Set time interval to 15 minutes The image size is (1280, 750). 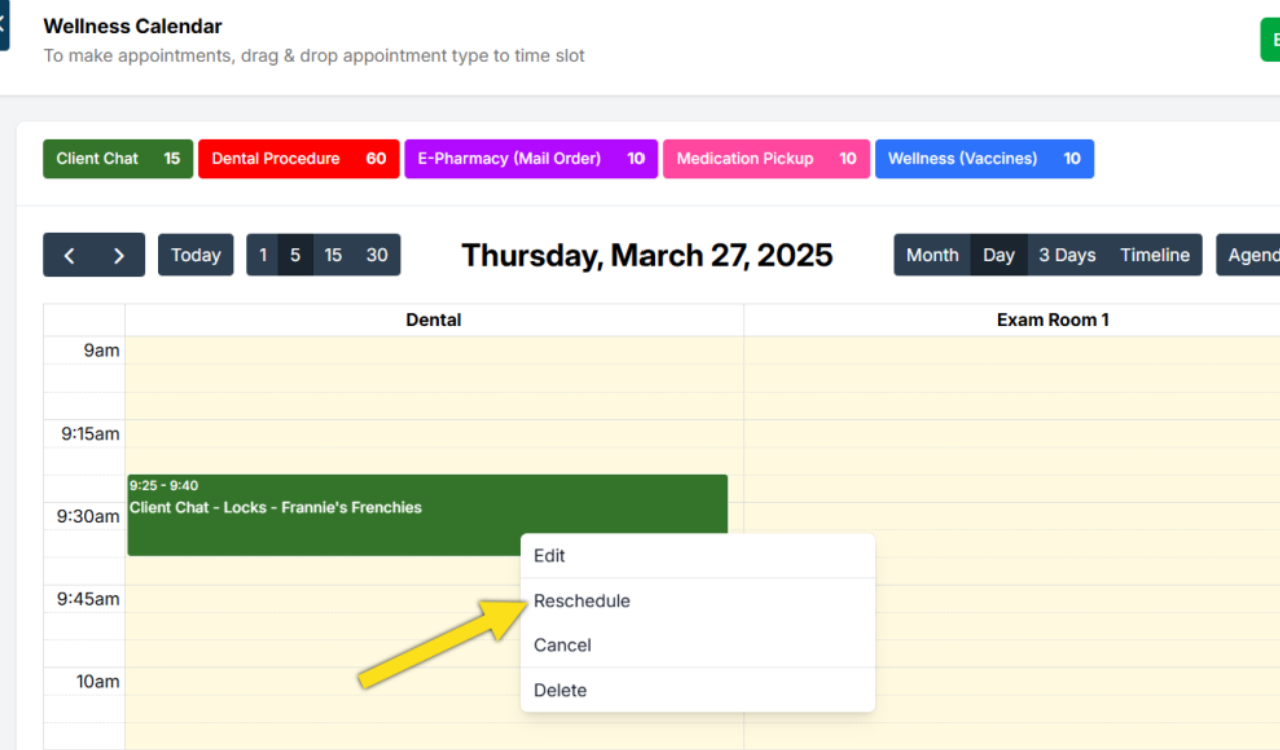(x=333, y=255)
